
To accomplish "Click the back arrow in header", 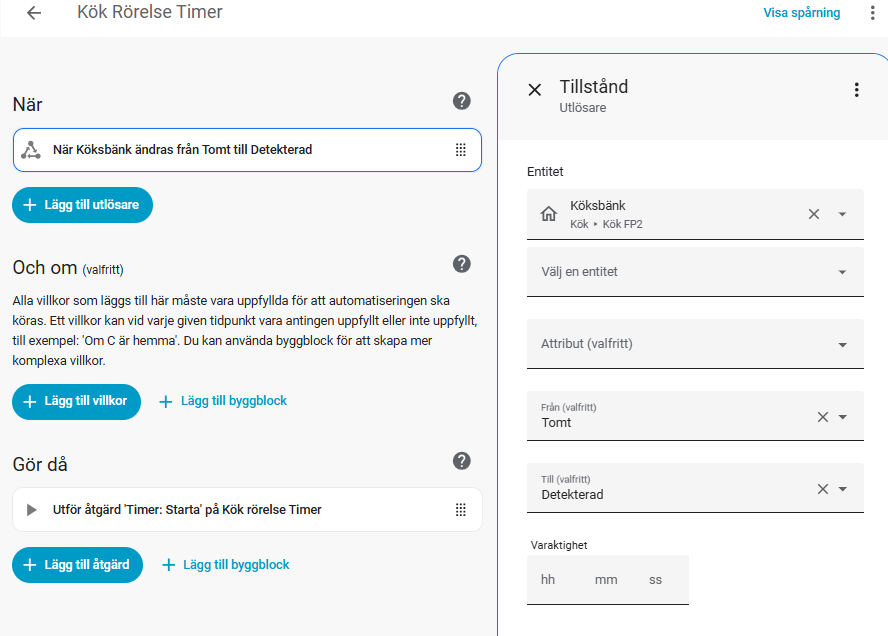I will 34,13.
